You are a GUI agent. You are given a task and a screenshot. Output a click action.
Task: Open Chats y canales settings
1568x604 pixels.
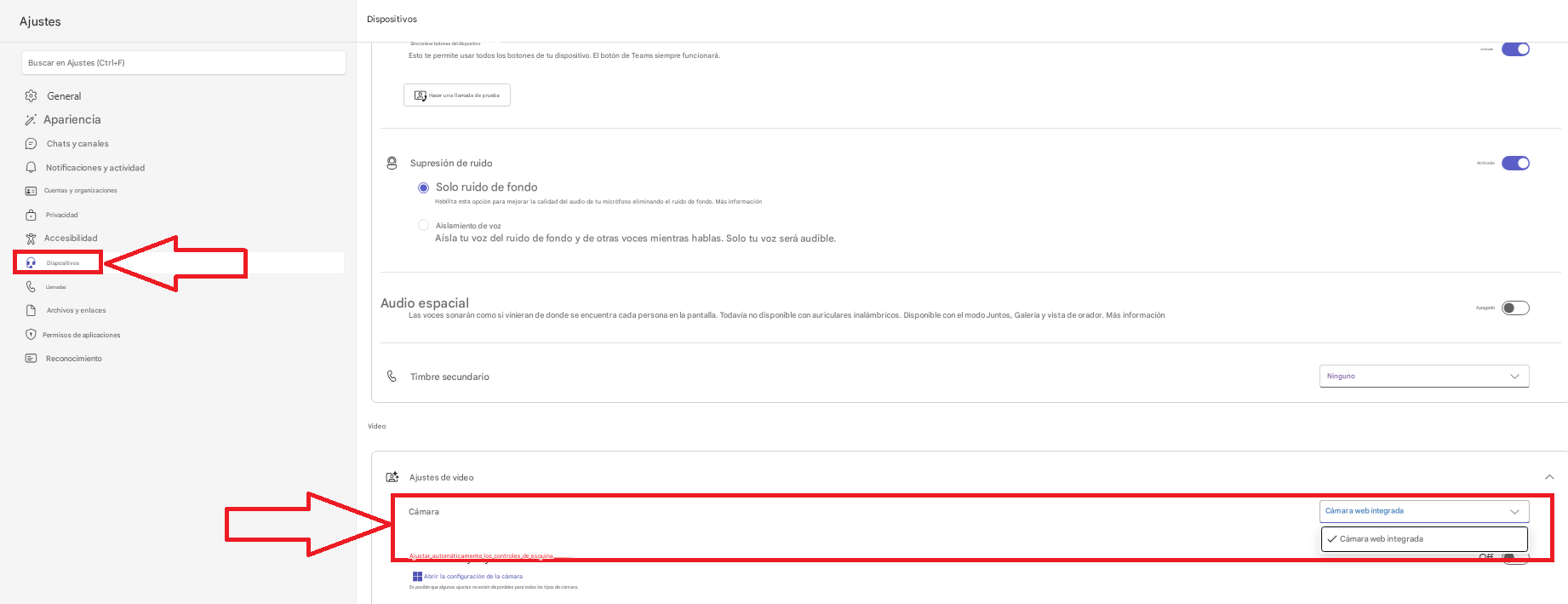click(77, 144)
